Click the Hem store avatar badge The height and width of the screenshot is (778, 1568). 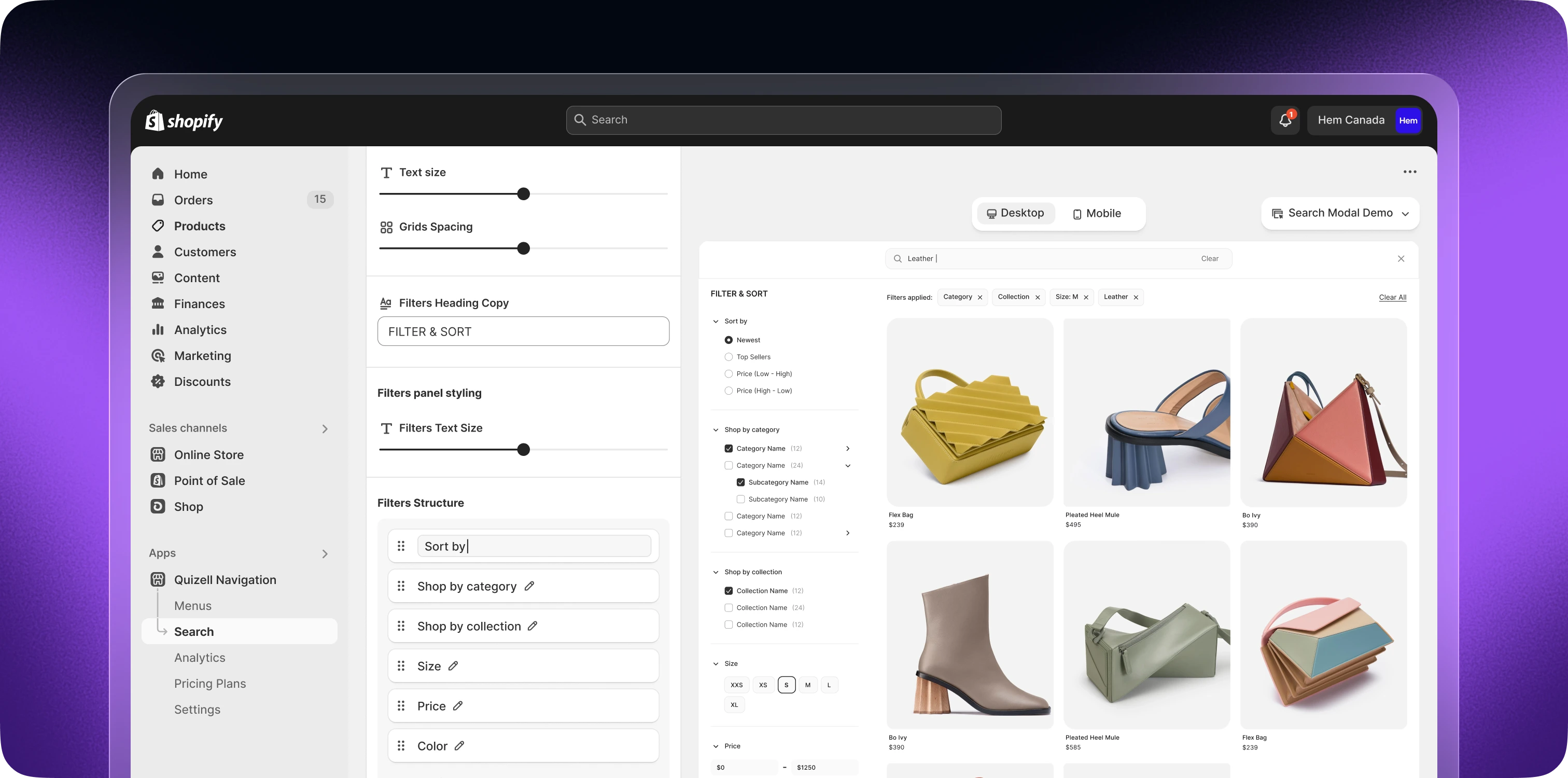pyautogui.click(x=1408, y=120)
